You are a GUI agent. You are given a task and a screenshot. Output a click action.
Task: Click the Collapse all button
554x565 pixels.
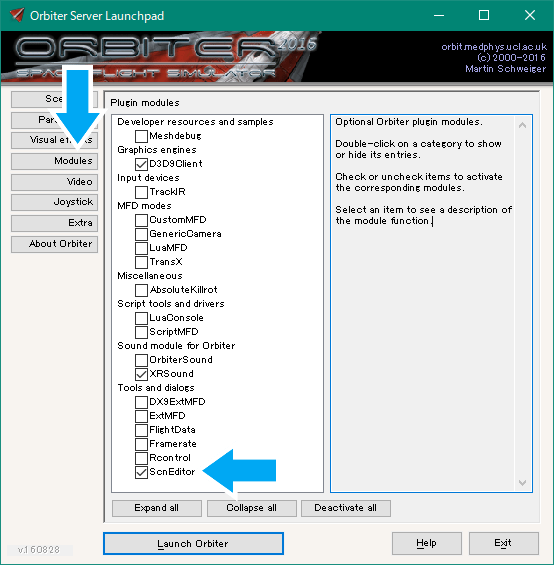pos(252,508)
